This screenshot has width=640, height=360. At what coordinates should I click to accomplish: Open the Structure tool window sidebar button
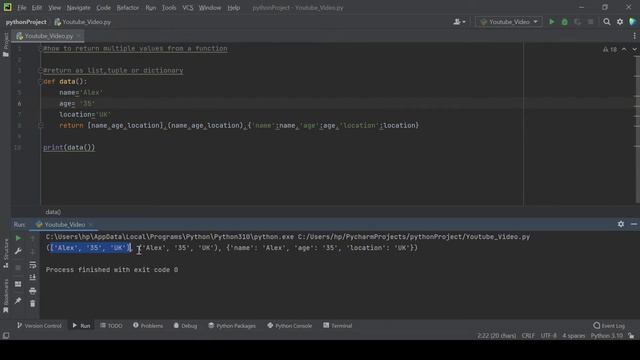coord(5,254)
